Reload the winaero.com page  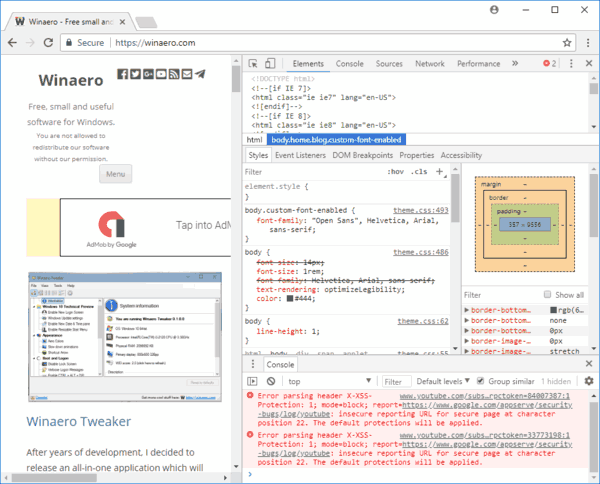point(48,42)
